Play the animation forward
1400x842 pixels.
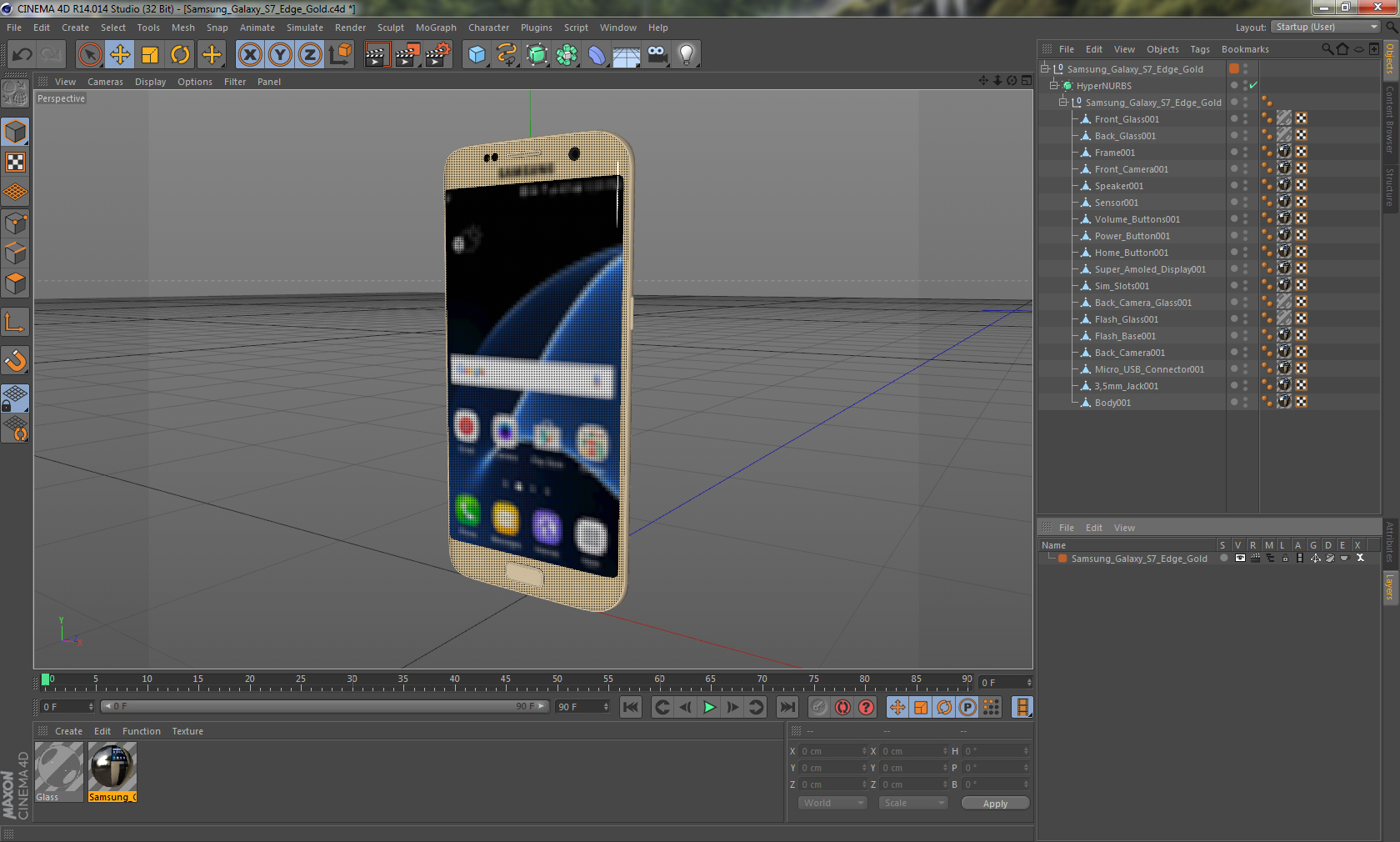coord(709,707)
